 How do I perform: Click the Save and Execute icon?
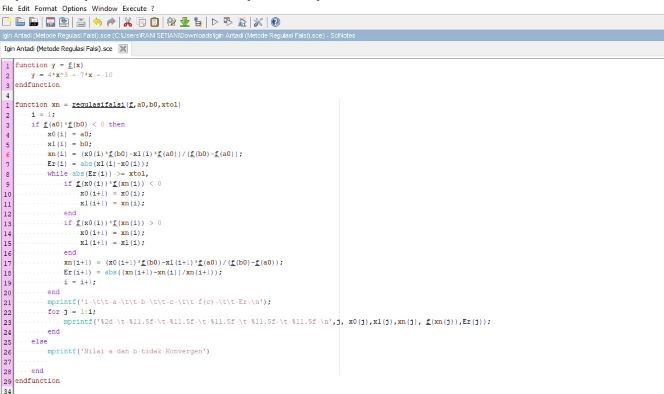pyautogui.click(x=228, y=22)
